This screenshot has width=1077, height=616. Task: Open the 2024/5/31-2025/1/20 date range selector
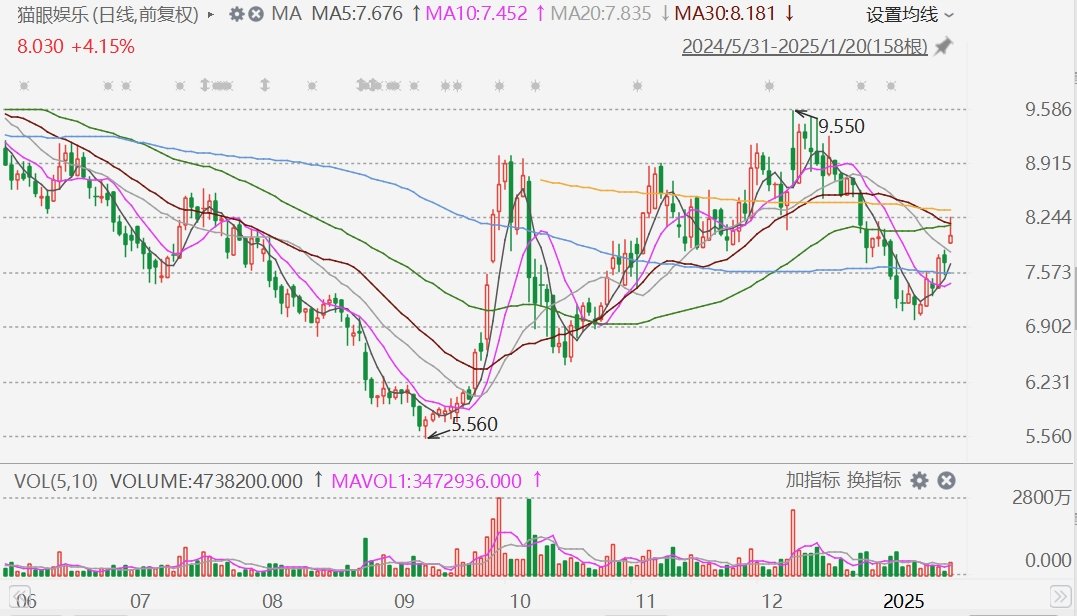coord(805,47)
